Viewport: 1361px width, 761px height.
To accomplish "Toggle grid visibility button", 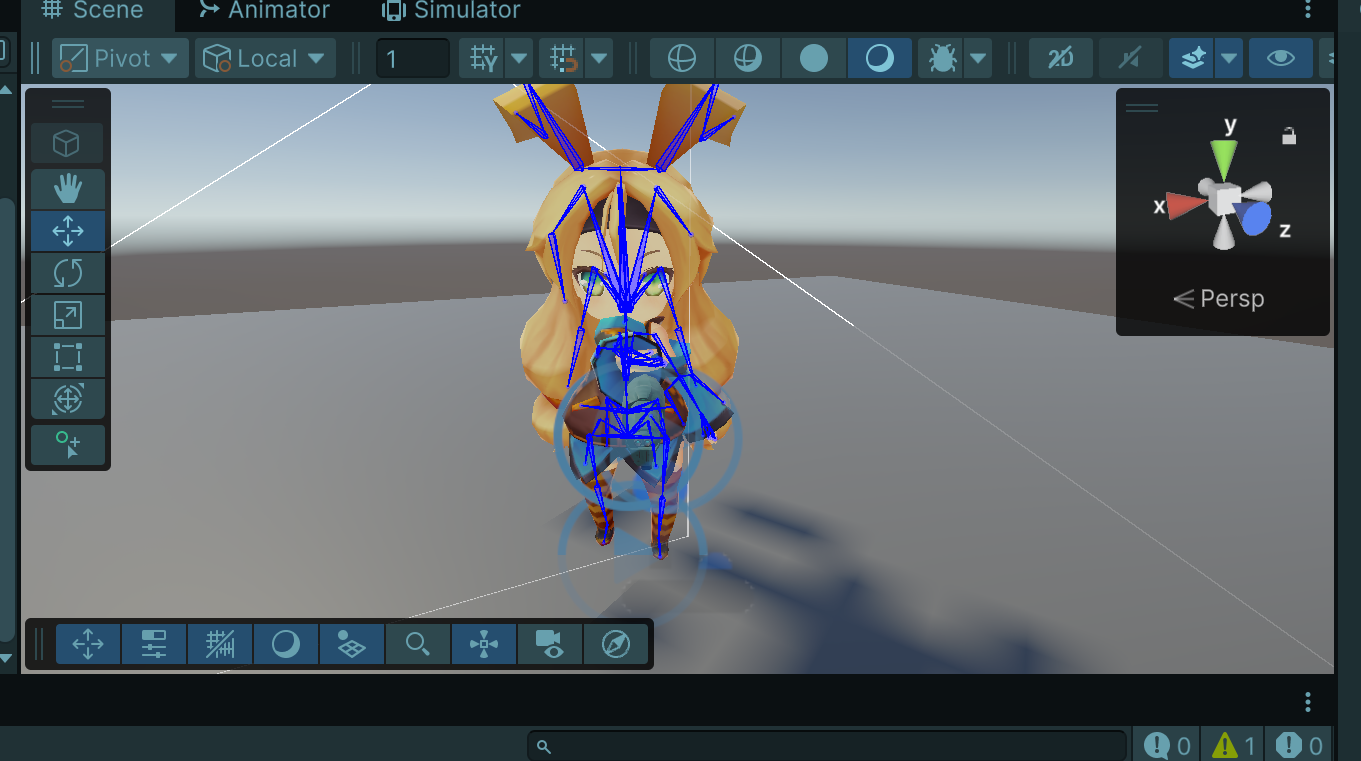I will point(483,59).
